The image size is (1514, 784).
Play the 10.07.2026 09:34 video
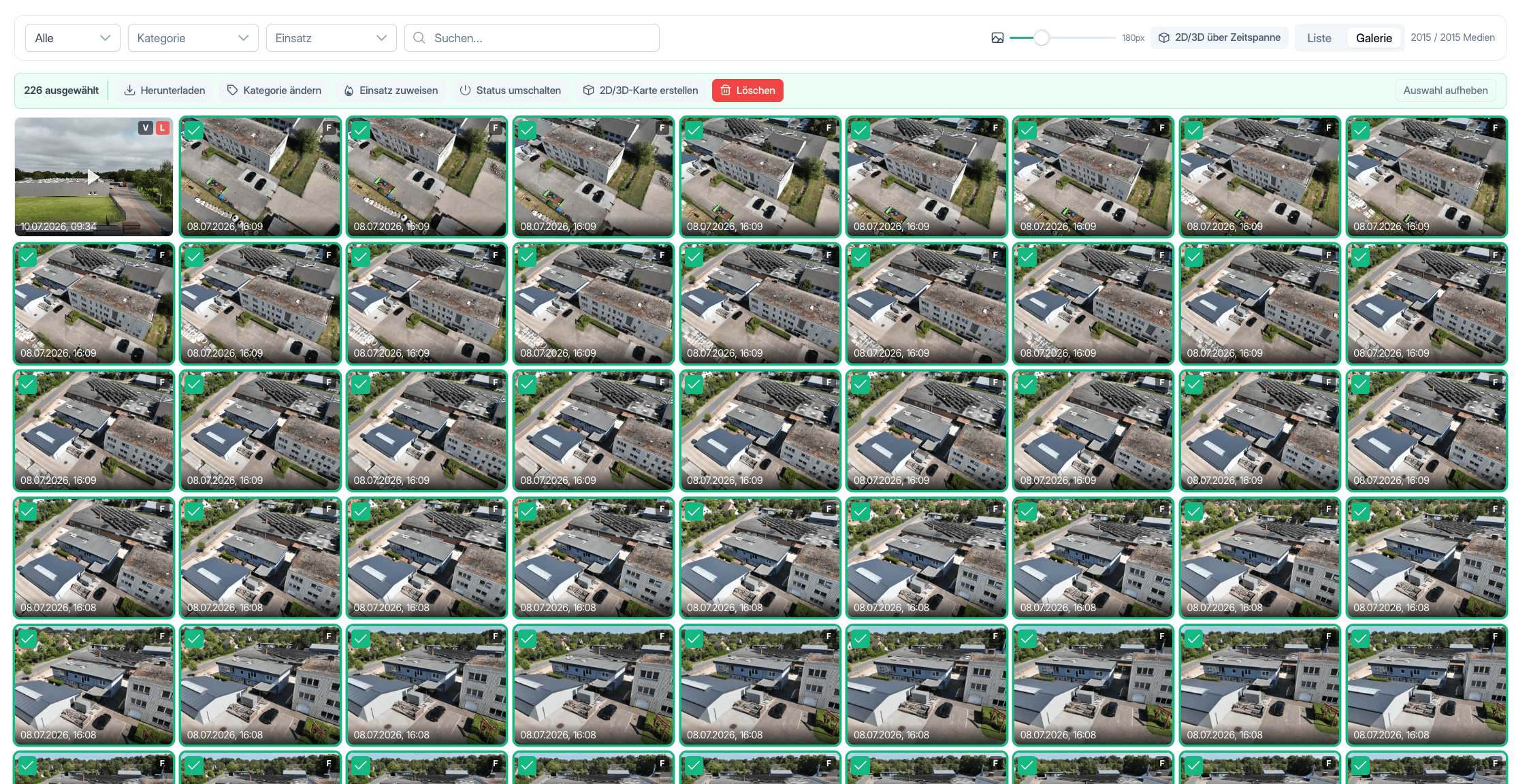93,177
